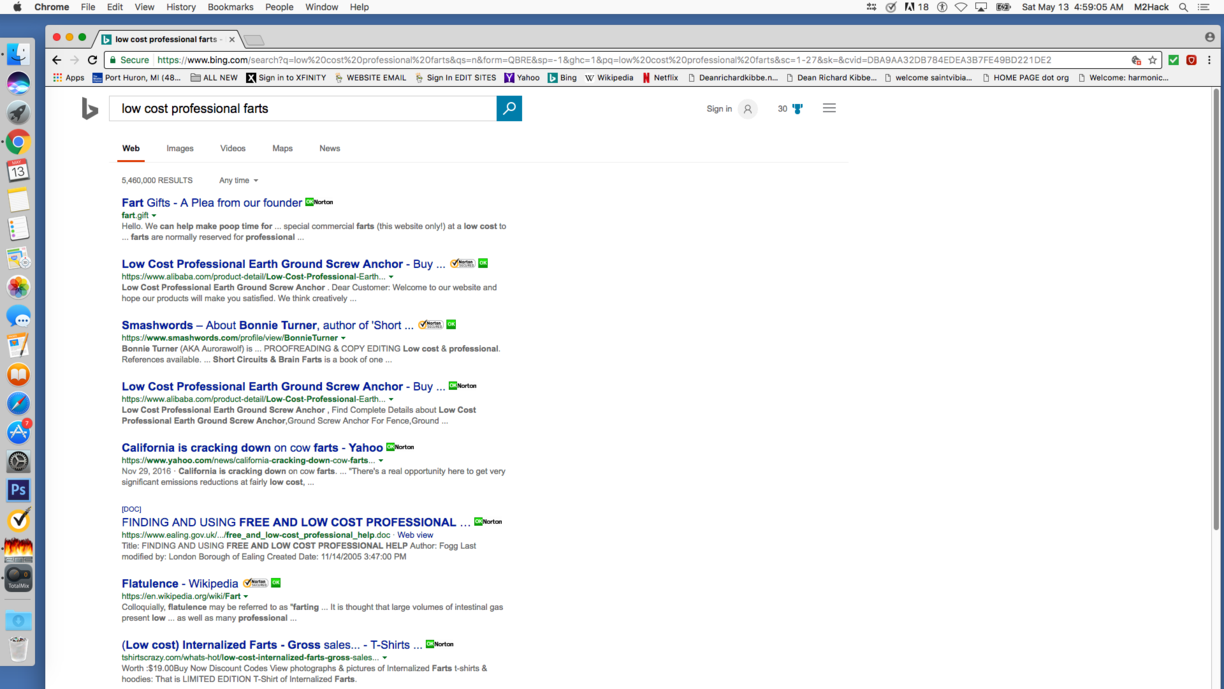Image resolution: width=1224 pixels, height=689 pixels.
Task: Open the Apple menu
Action: (x=17, y=7)
